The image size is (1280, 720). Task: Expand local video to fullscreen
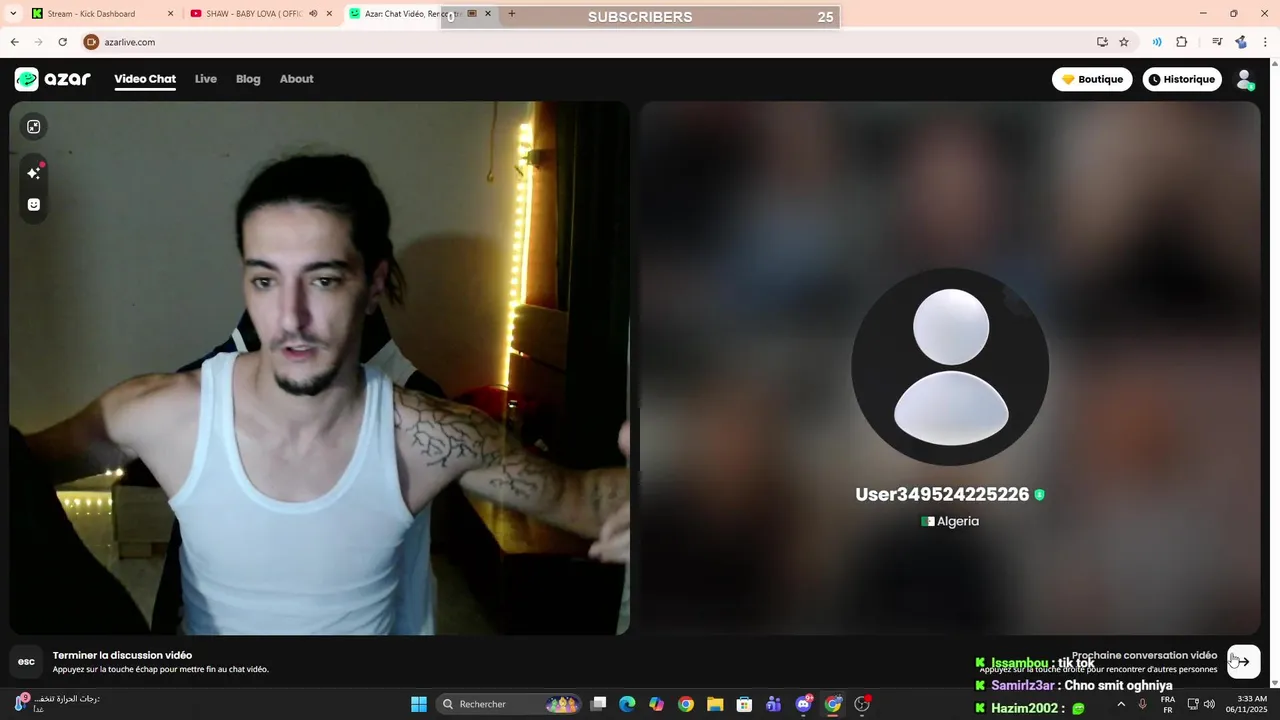pyautogui.click(x=34, y=126)
